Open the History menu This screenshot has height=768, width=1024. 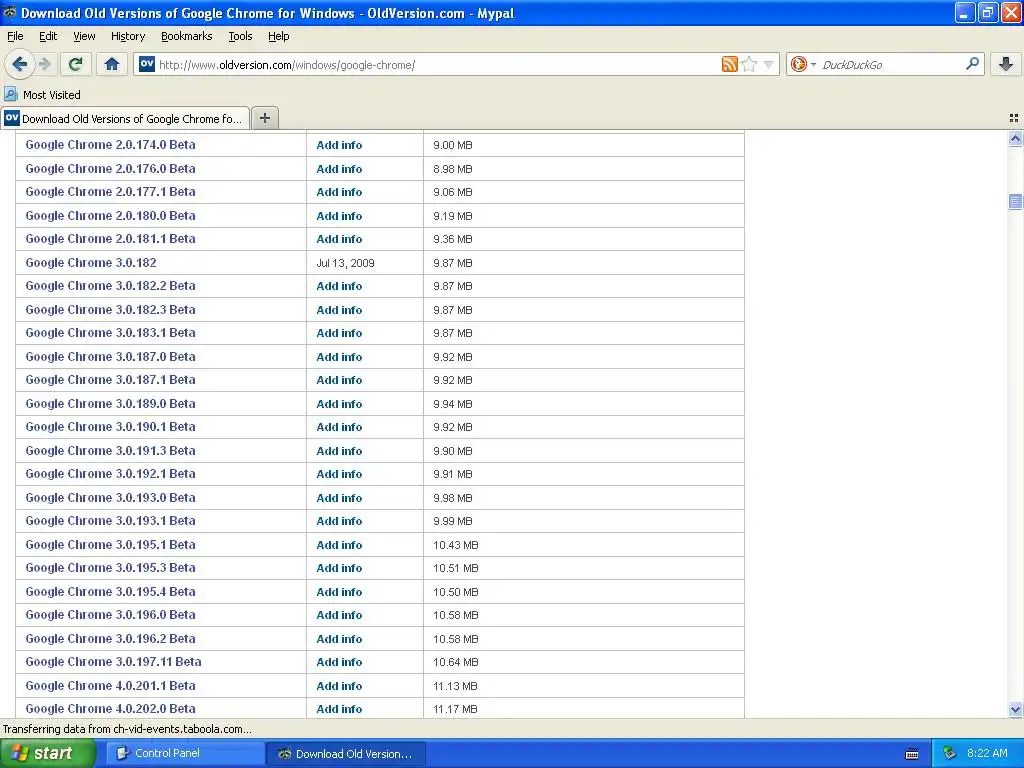coord(127,36)
